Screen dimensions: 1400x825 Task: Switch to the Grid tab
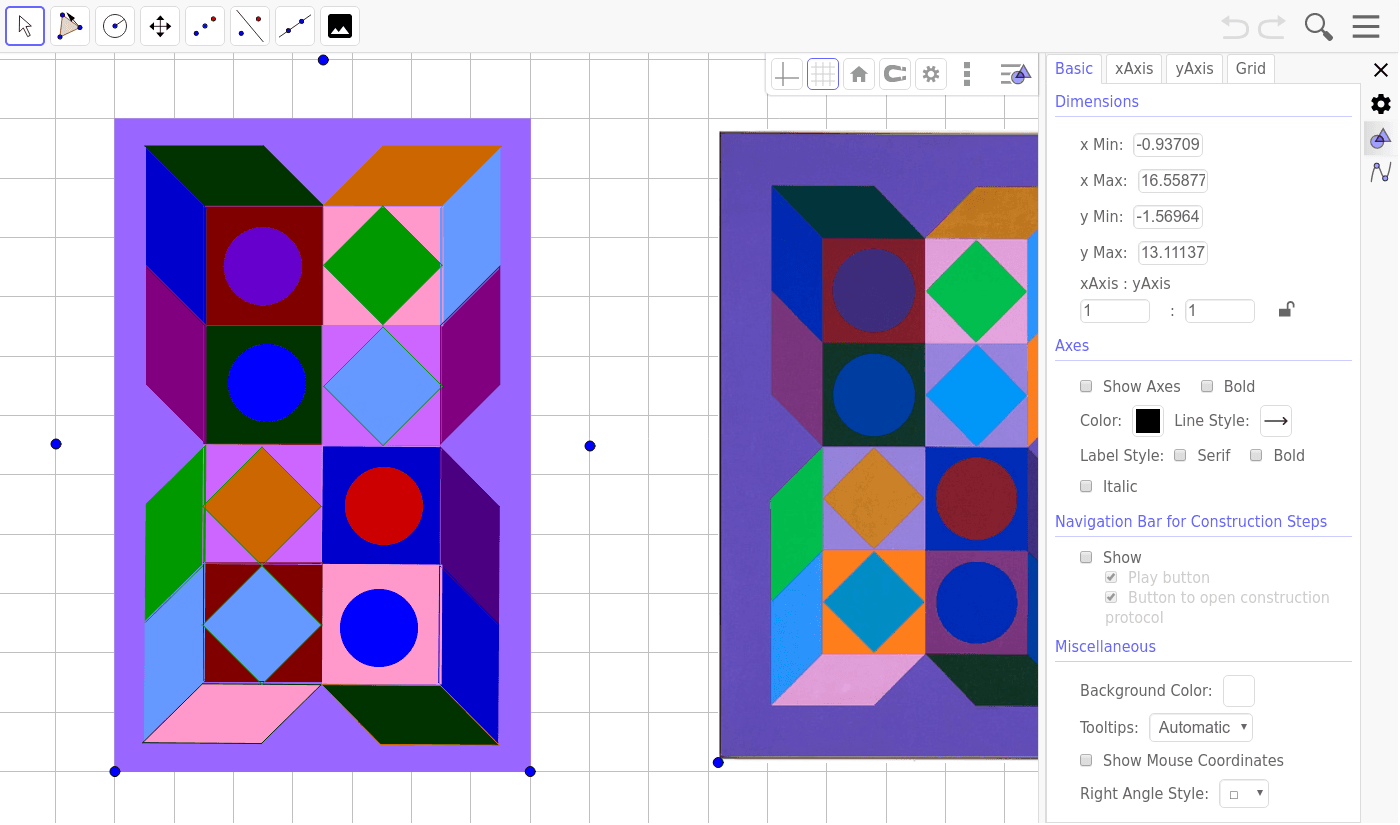(1251, 68)
